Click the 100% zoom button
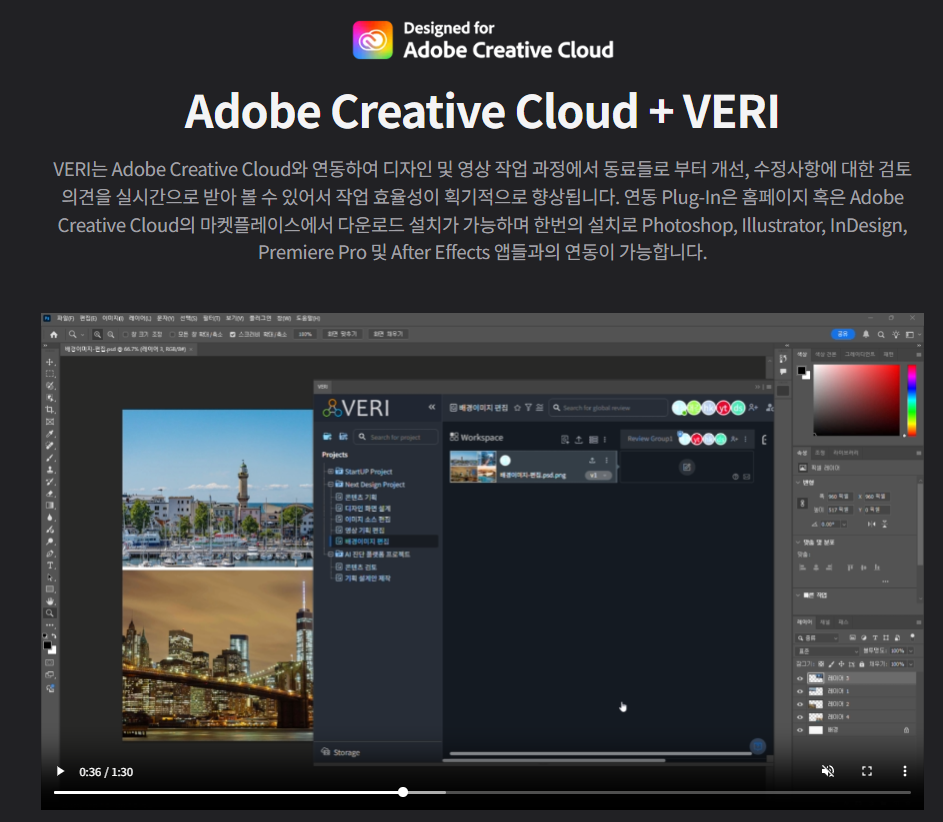Image resolution: width=943 pixels, height=822 pixels. coord(306,334)
